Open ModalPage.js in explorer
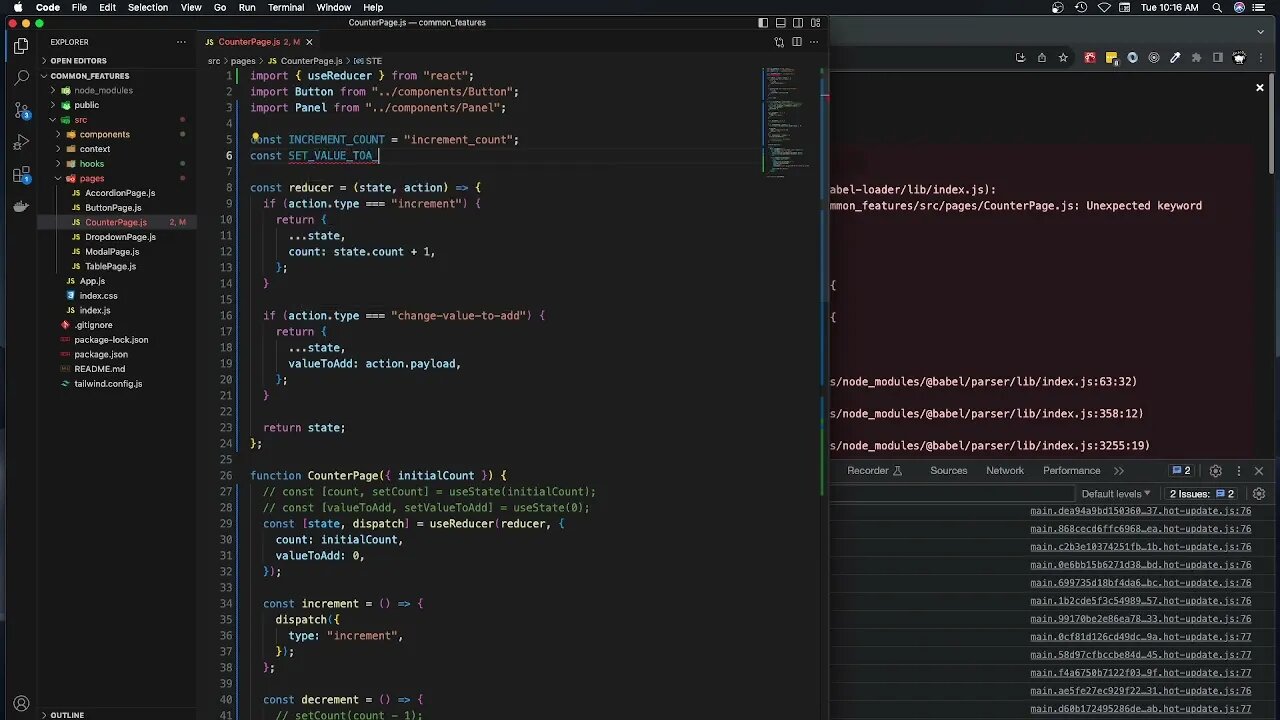The width and height of the screenshot is (1280, 720). tap(112, 252)
